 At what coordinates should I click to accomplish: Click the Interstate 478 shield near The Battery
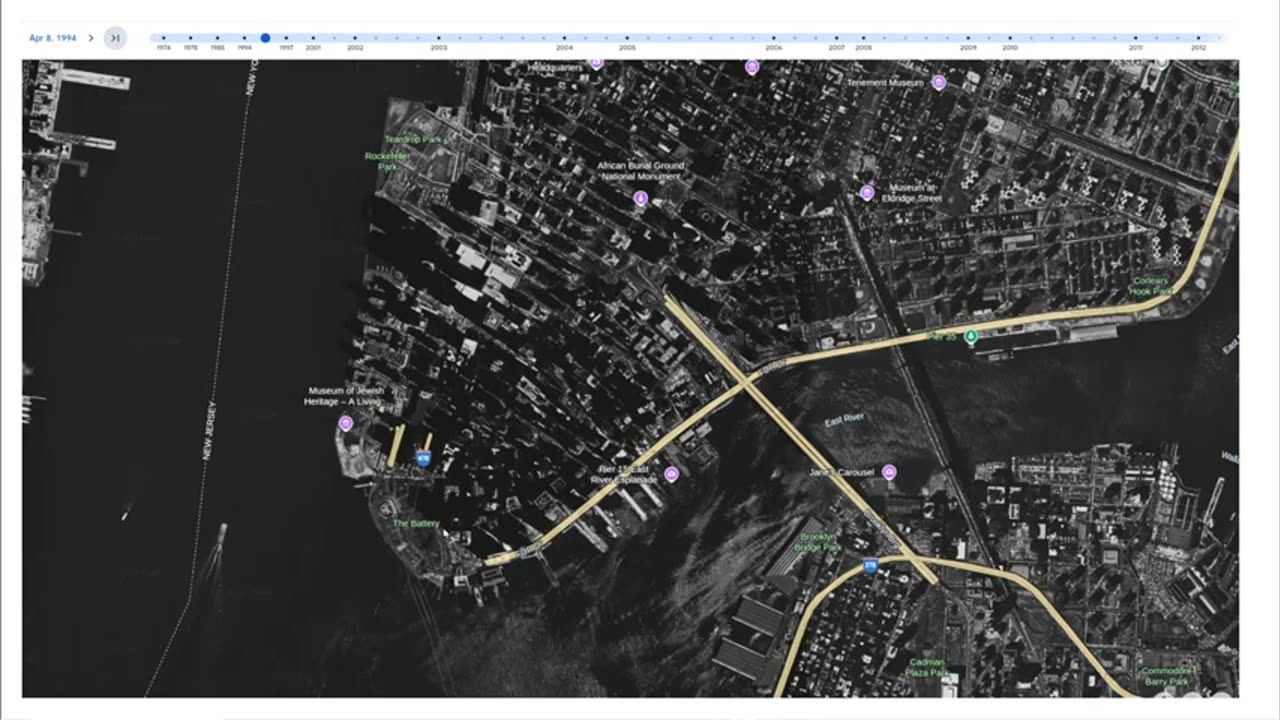pos(423,458)
